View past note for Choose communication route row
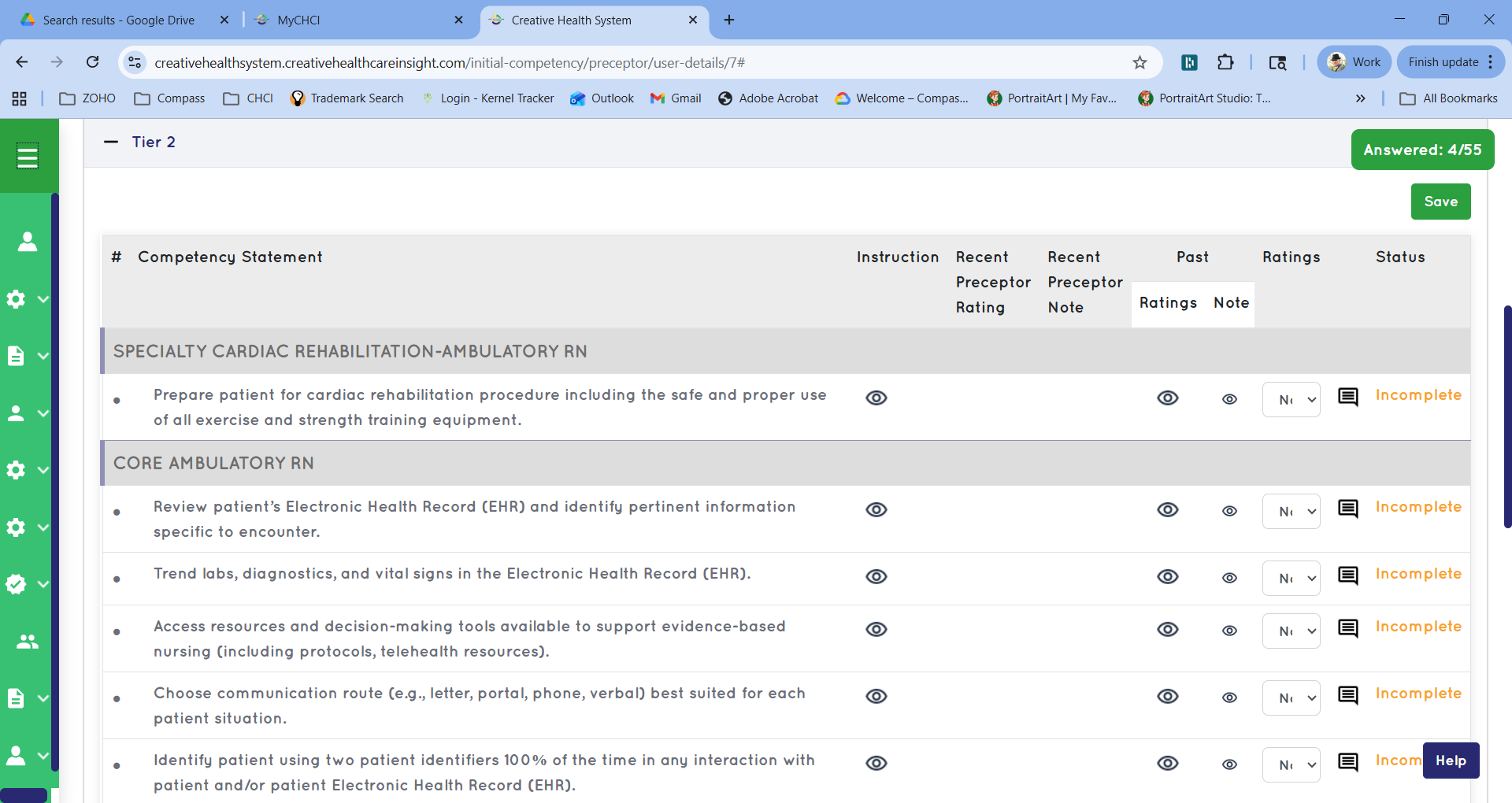The height and width of the screenshot is (803, 1512). (x=1229, y=698)
